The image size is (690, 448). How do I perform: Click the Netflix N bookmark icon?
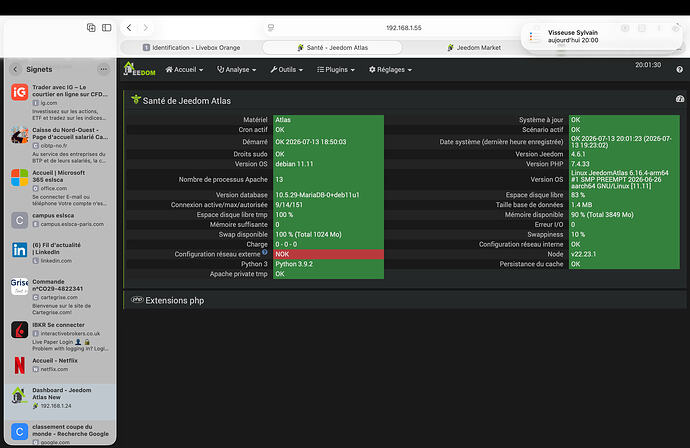click(19, 365)
